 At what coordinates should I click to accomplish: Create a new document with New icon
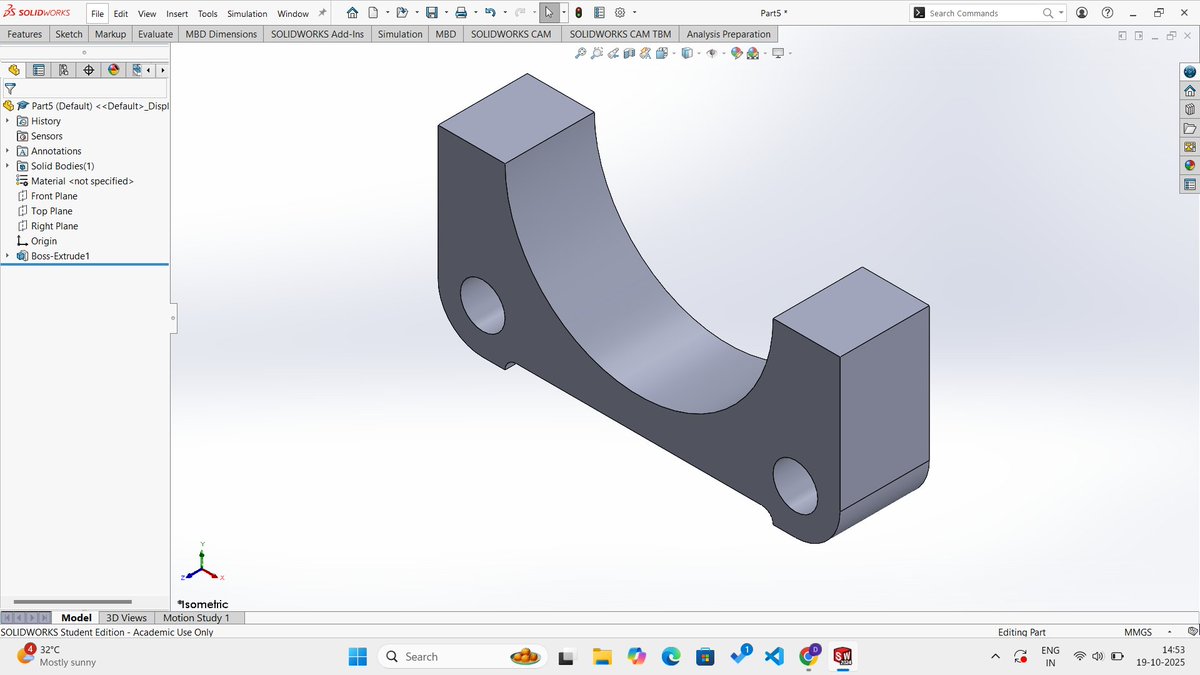pos(373,13)
